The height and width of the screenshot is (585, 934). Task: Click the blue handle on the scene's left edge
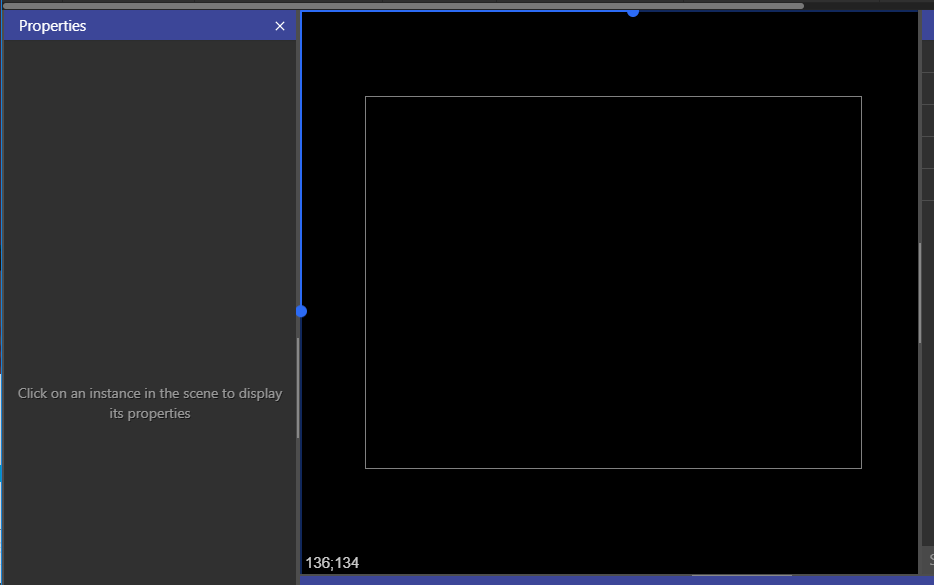point(301,311)
